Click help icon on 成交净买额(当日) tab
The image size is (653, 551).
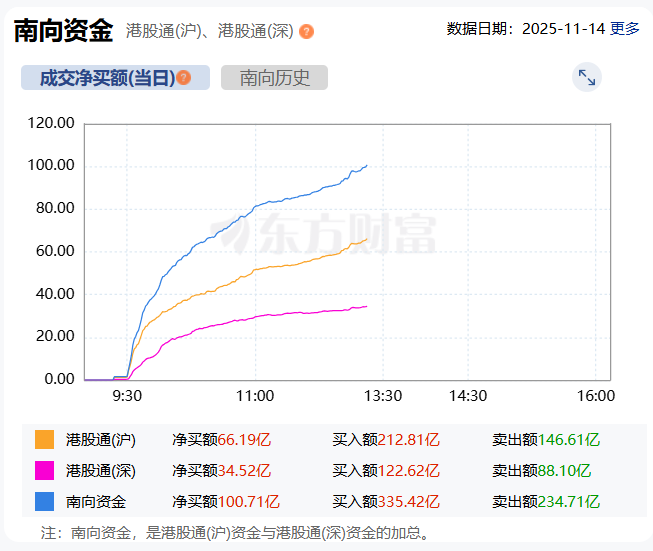pyautogui.click(x=184, y=77)
